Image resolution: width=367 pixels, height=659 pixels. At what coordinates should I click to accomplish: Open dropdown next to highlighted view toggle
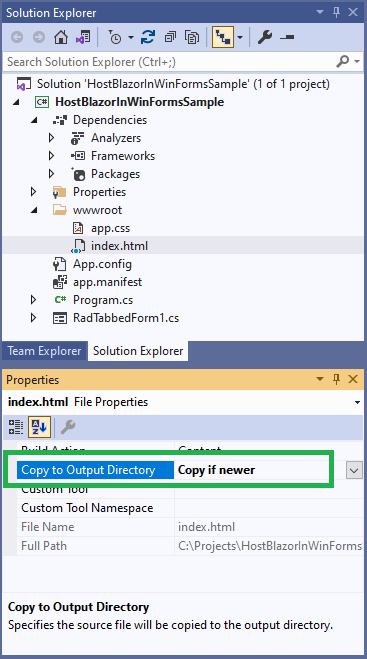click(240, 37)
